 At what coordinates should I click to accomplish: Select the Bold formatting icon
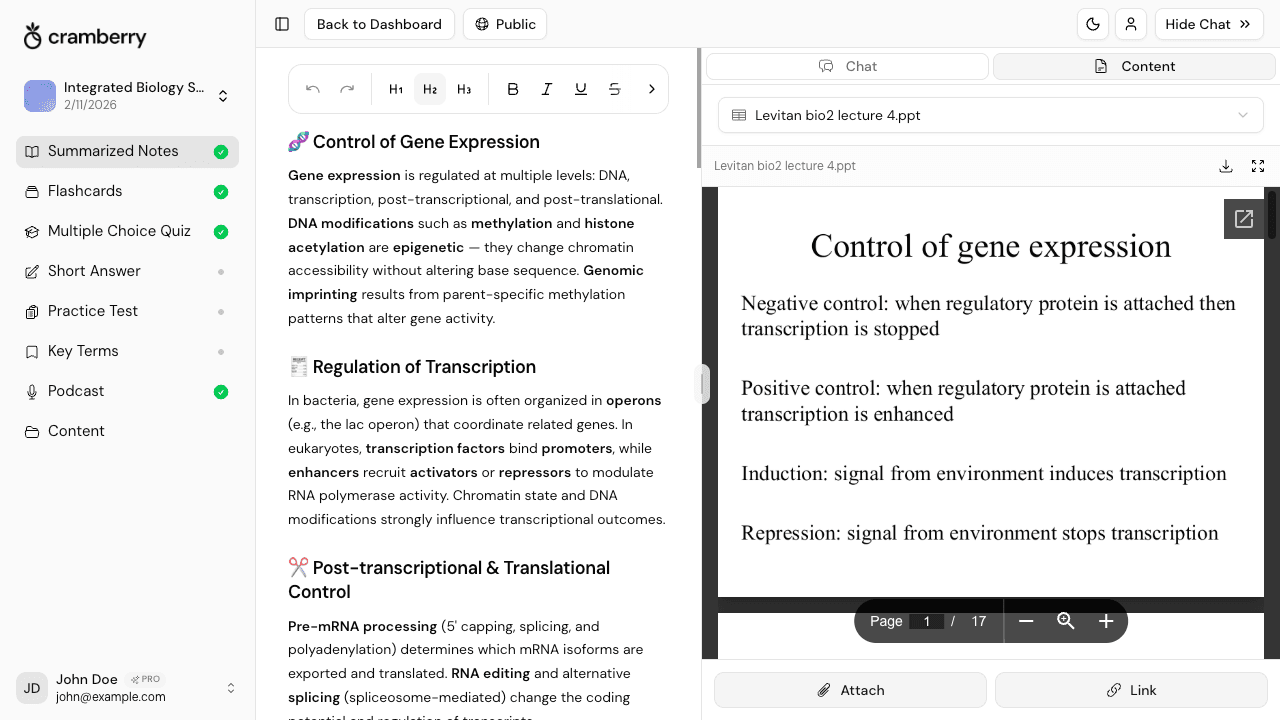[513, 89]
